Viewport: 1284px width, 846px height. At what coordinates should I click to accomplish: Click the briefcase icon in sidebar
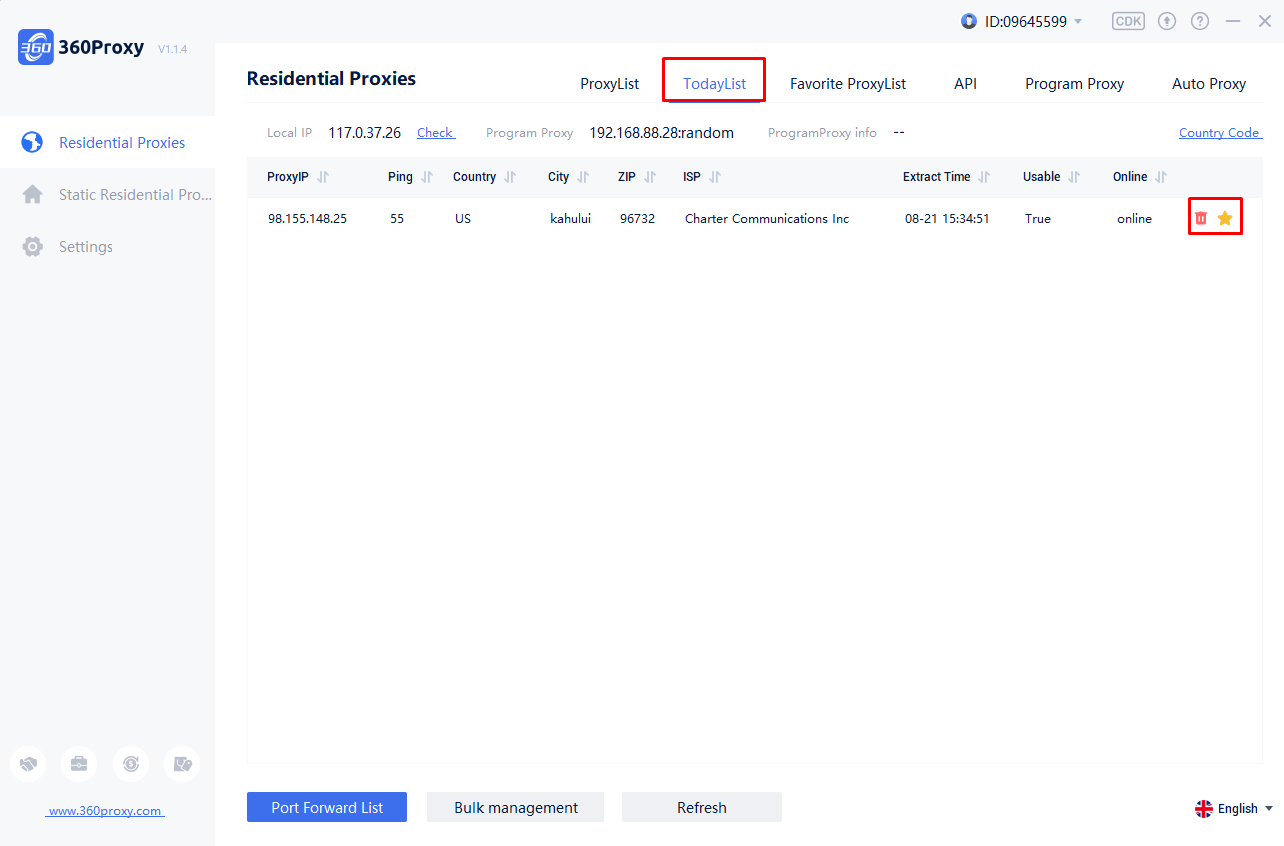pos(79,764)
